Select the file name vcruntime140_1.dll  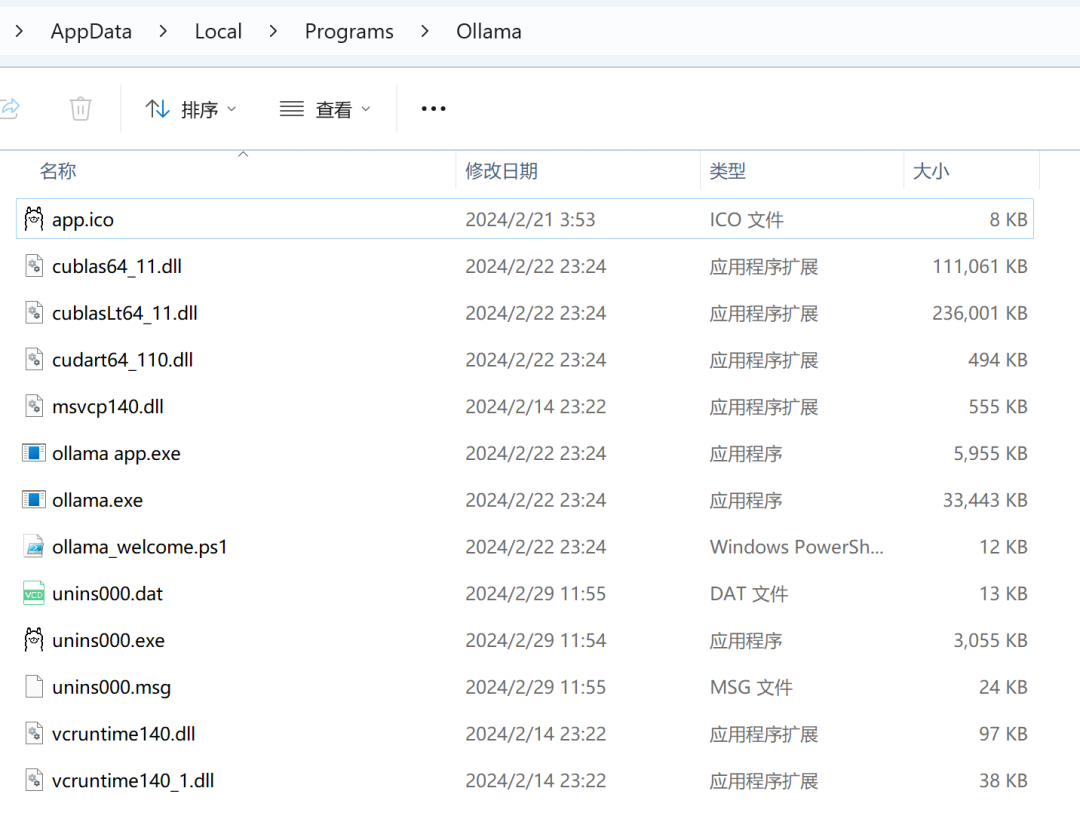133,781
